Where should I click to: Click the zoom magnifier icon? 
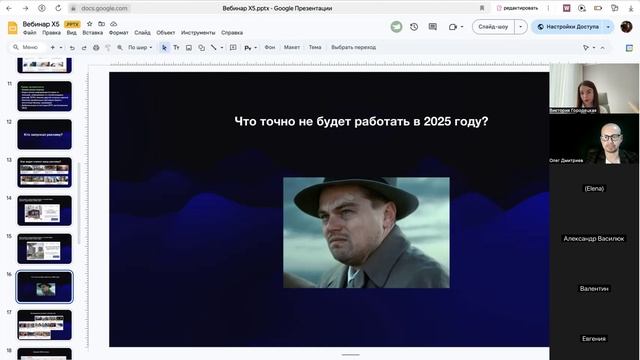[120, 48]
